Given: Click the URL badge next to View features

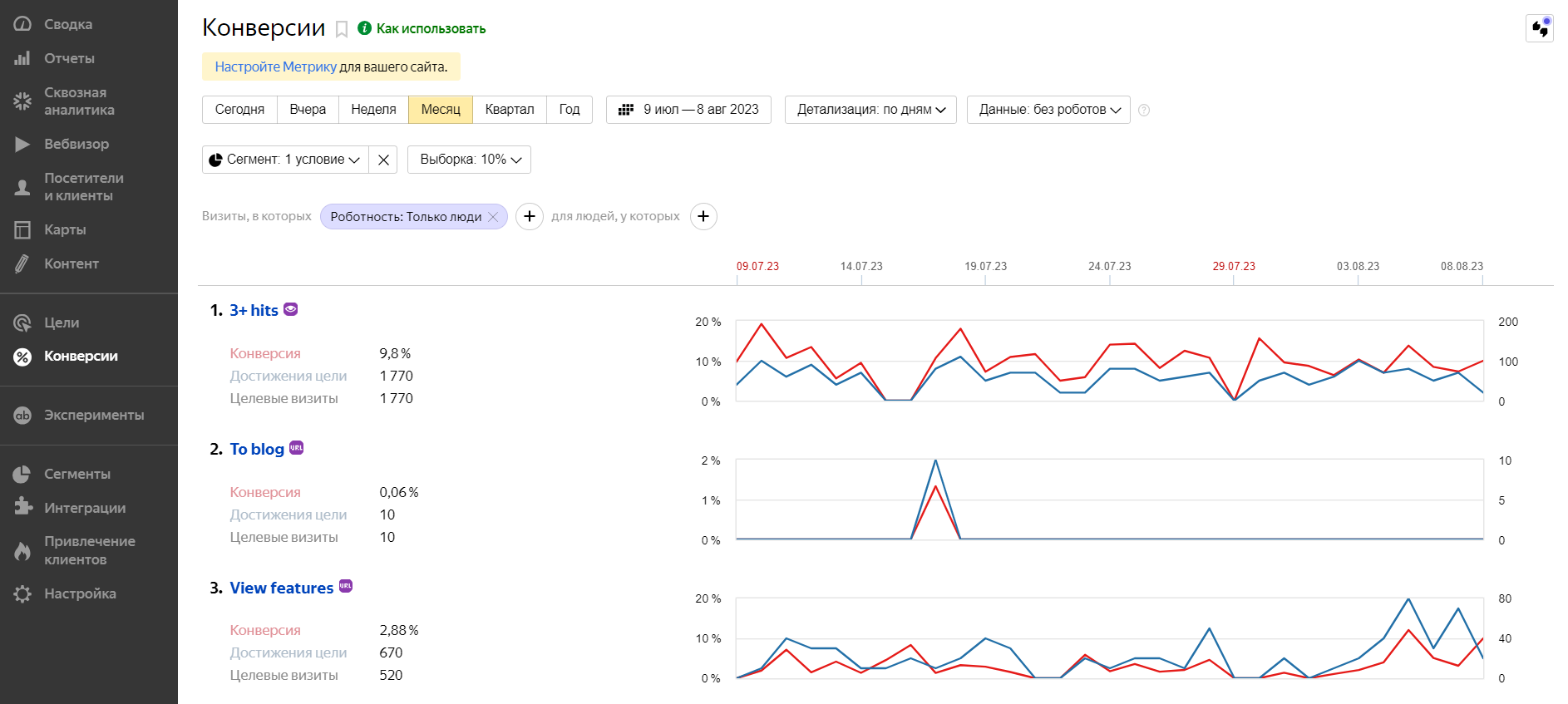Looking at the screenshot, I should pos(346,586).
